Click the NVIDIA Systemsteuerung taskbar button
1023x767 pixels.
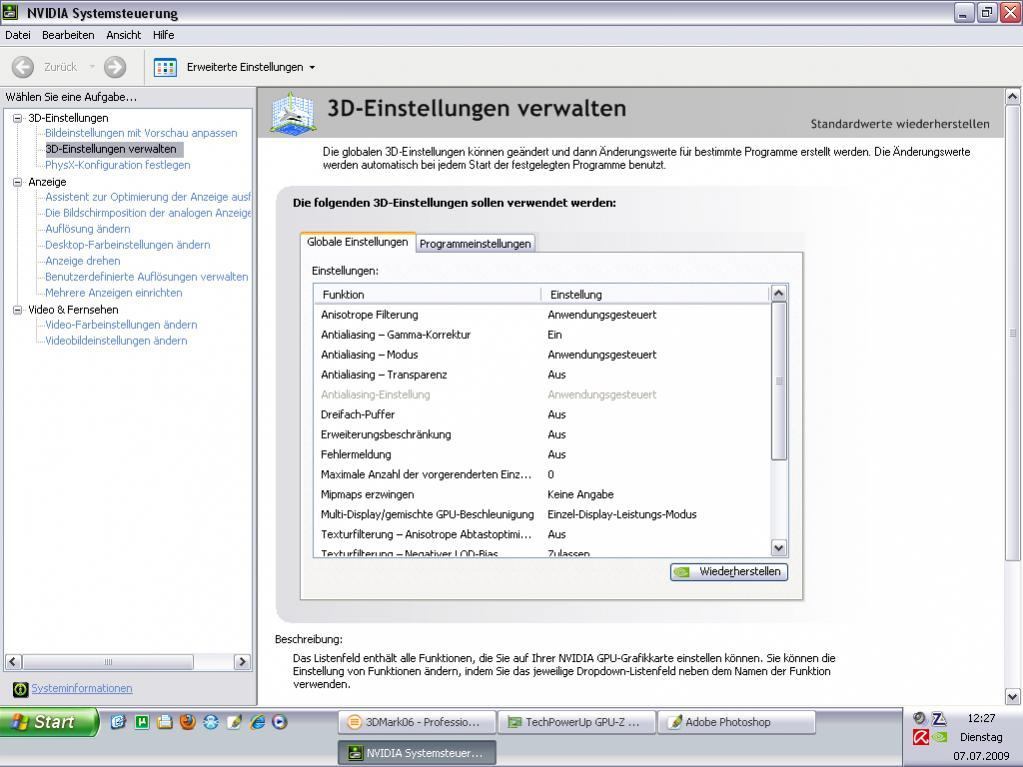pos(417,753)
